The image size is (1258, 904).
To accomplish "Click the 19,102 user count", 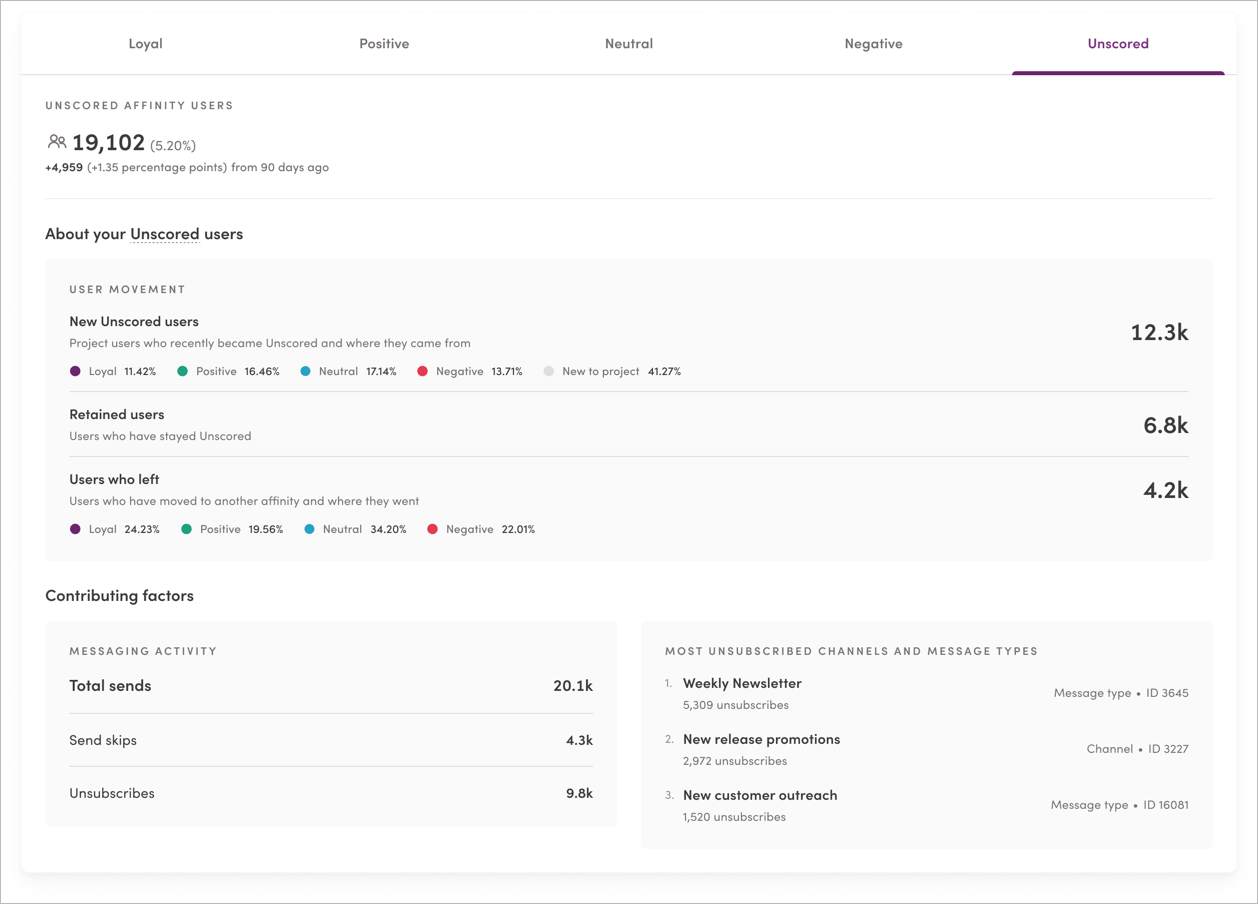I will point(108,144).
